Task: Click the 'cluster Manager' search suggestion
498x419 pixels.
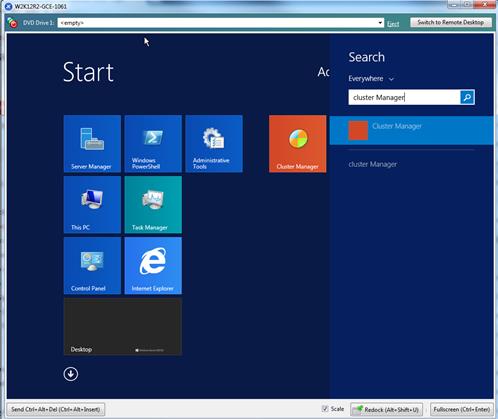Action: tap(373, 164)
